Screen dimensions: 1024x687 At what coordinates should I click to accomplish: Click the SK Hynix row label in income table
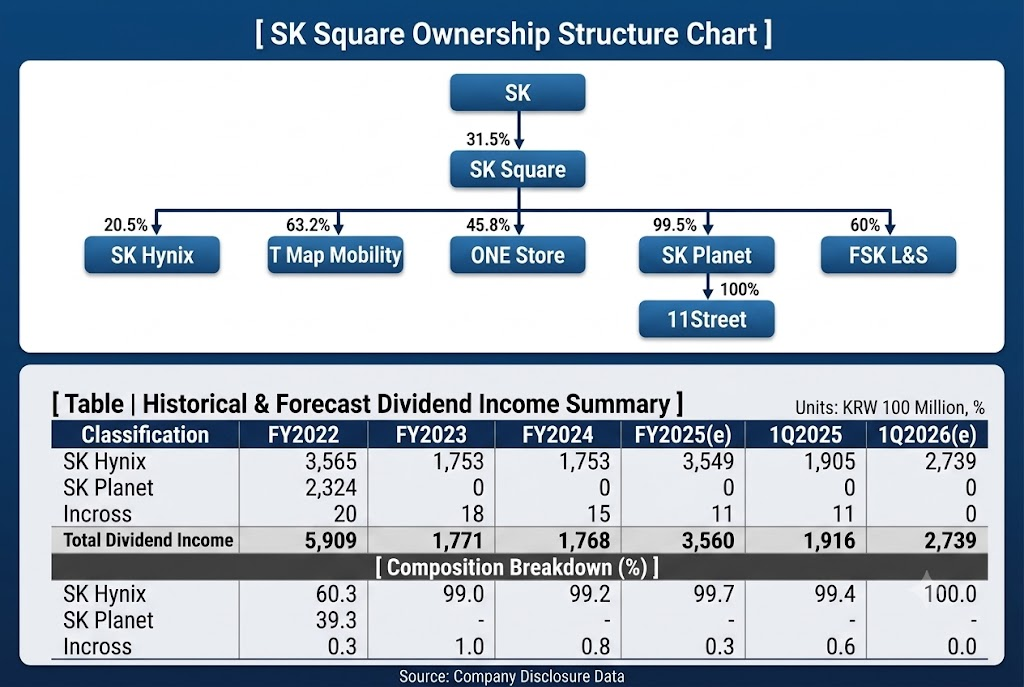[104, 462]
